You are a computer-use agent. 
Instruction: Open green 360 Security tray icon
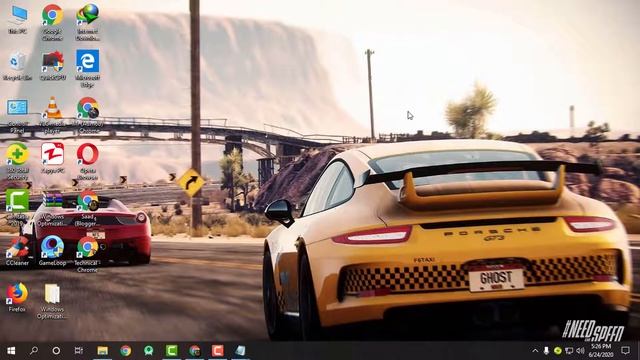558,351
